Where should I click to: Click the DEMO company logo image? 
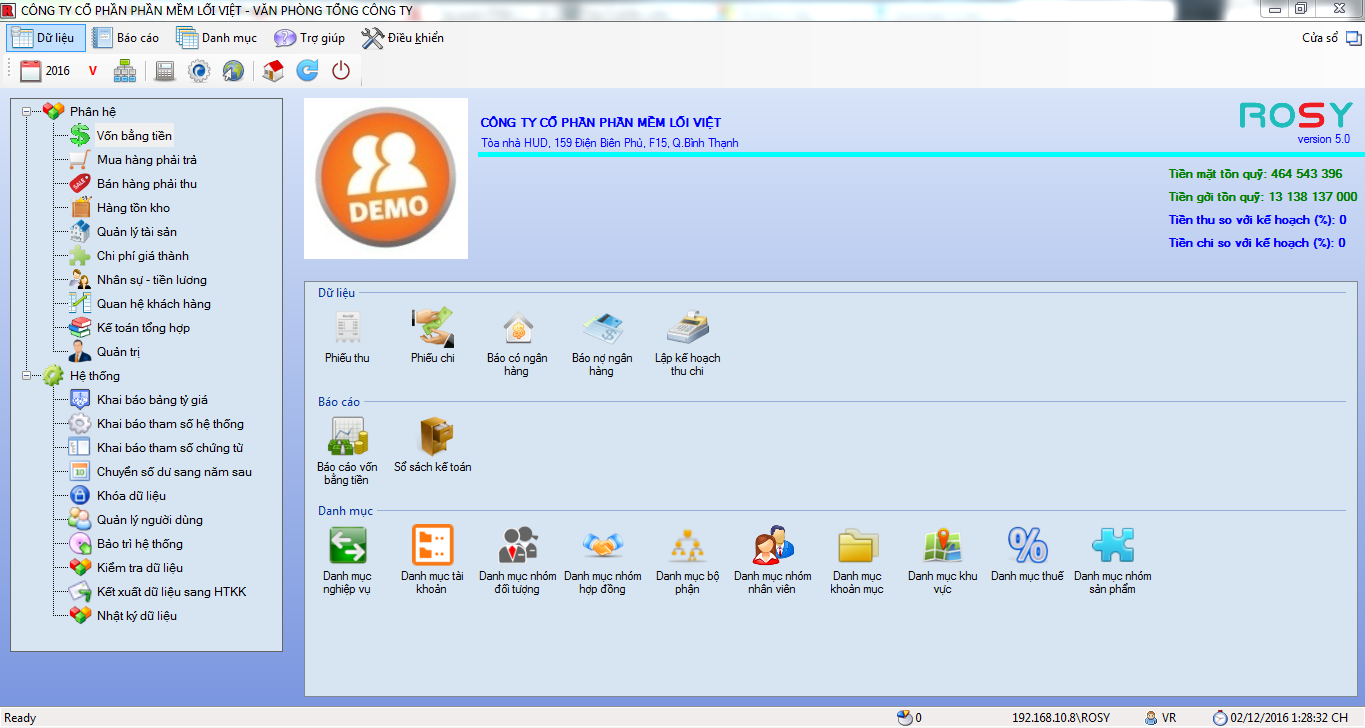[x=386, y=178]
